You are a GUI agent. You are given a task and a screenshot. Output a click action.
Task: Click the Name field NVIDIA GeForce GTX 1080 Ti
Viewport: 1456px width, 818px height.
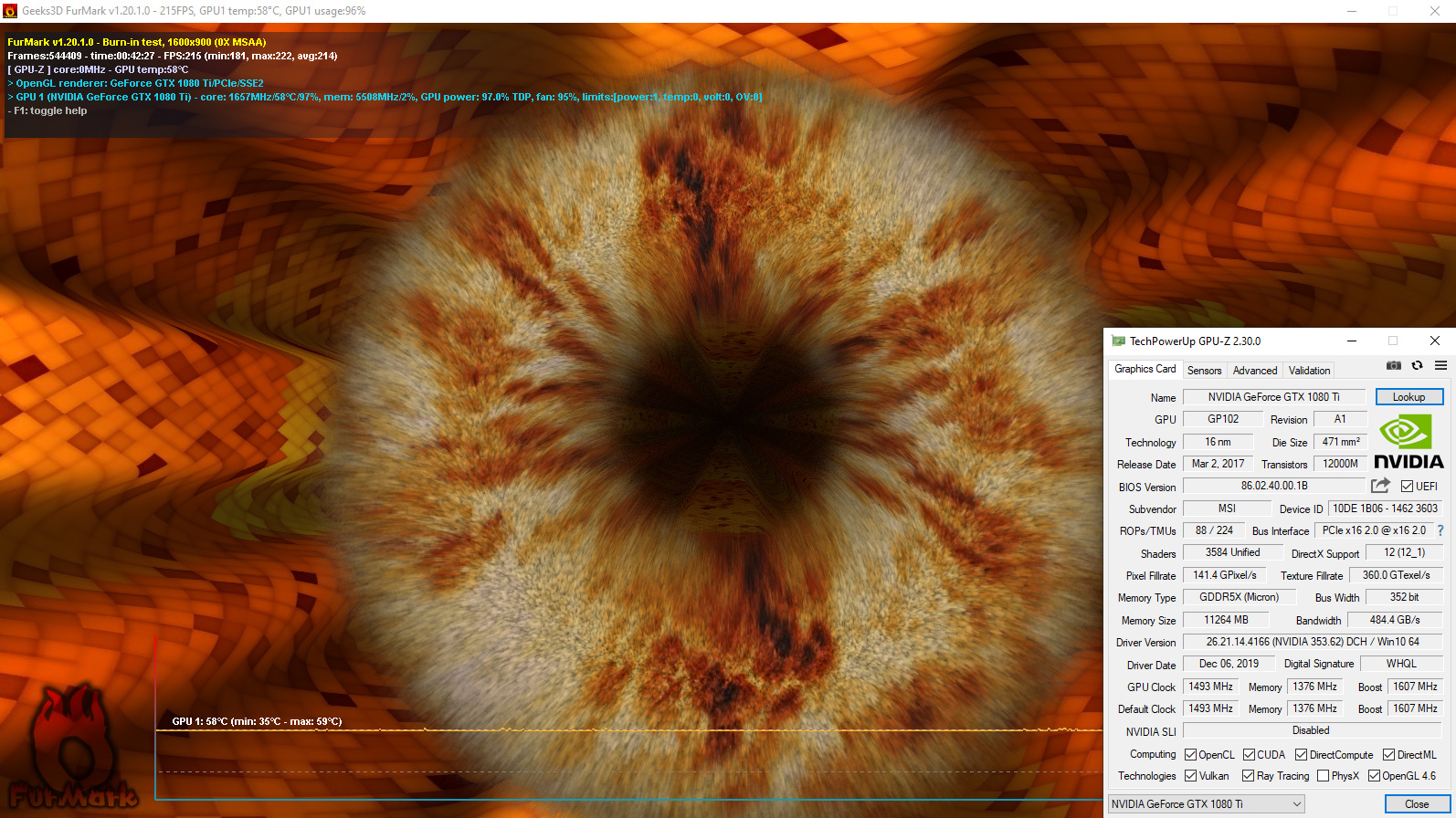(x=1273, y=397)
